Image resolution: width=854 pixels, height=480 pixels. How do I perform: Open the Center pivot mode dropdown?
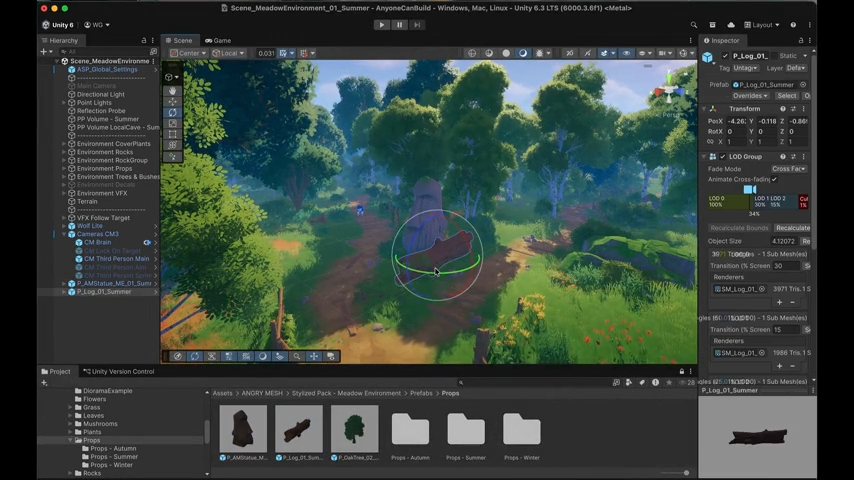click(188, 53)
